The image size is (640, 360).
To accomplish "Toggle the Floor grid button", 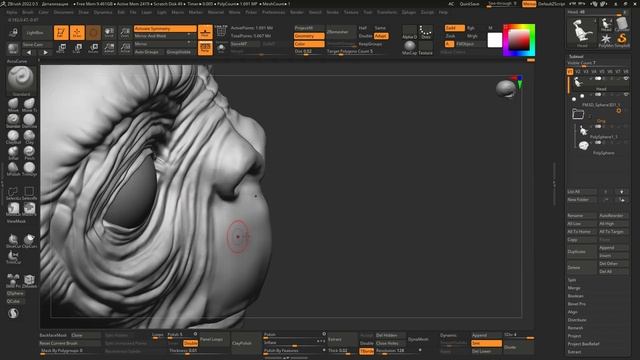I will [x=205, y=32].
